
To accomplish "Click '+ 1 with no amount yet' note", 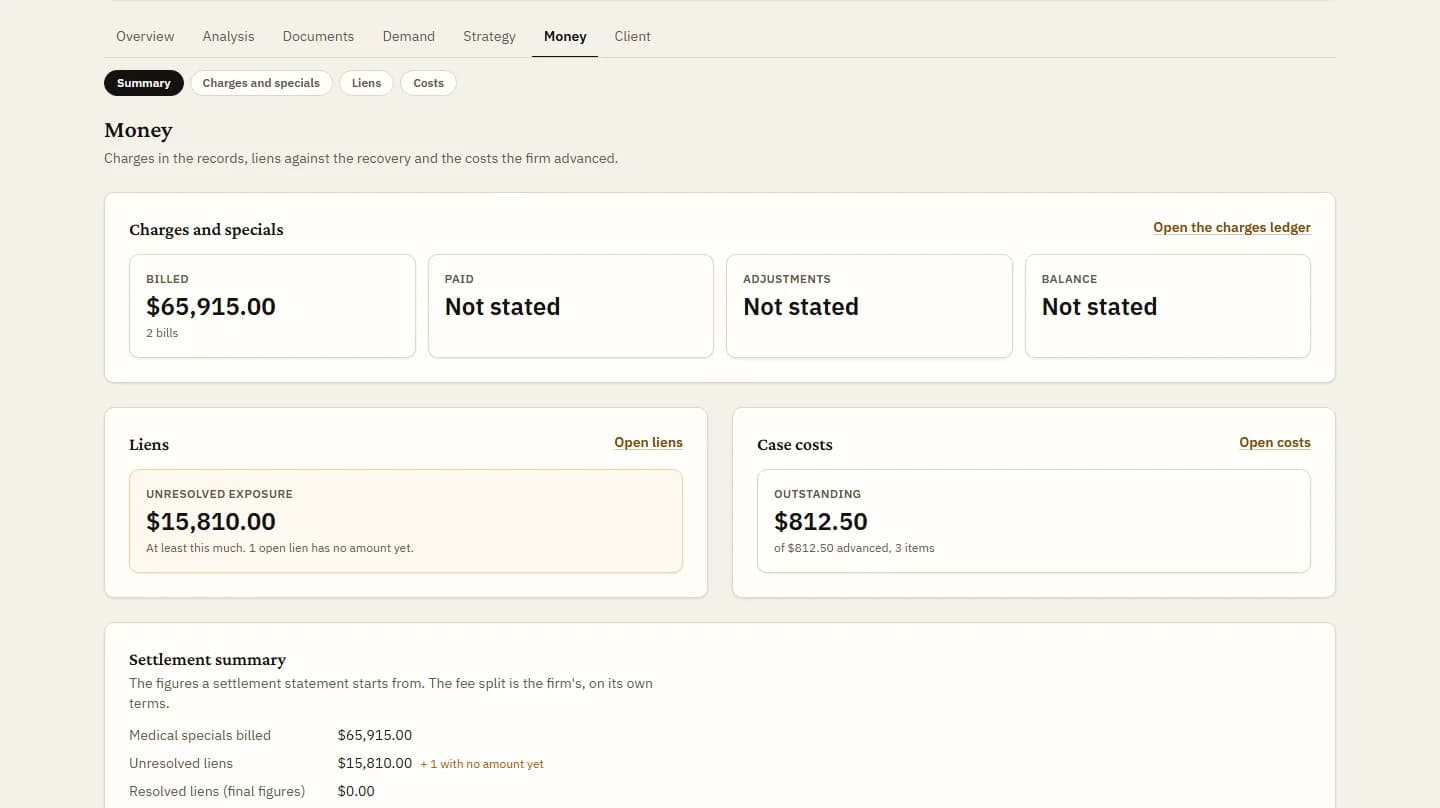I will [482, 764].
